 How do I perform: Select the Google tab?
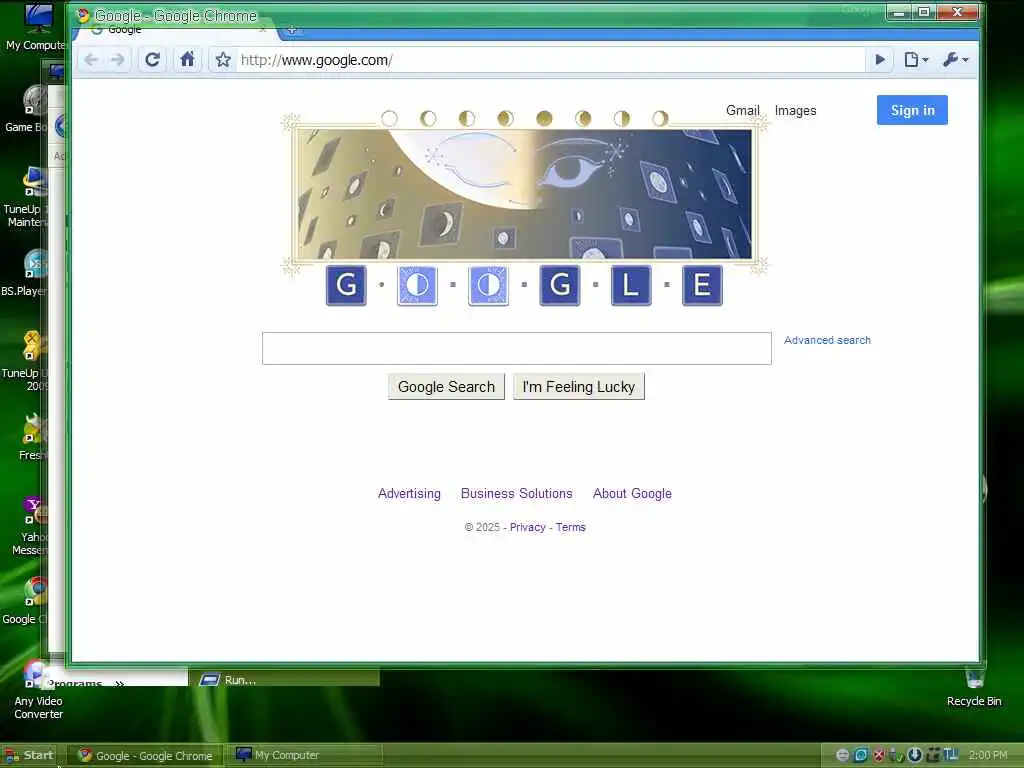(176, 30)
